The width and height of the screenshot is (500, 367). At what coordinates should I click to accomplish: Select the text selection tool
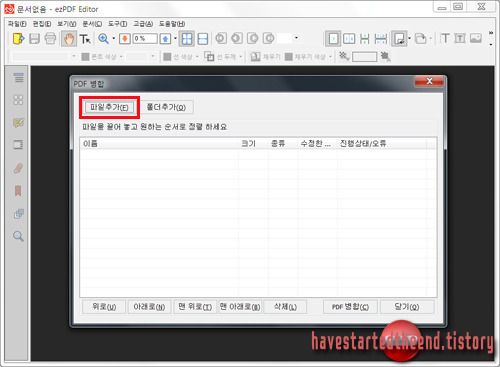pyautogui.click(x=85, y=39)
